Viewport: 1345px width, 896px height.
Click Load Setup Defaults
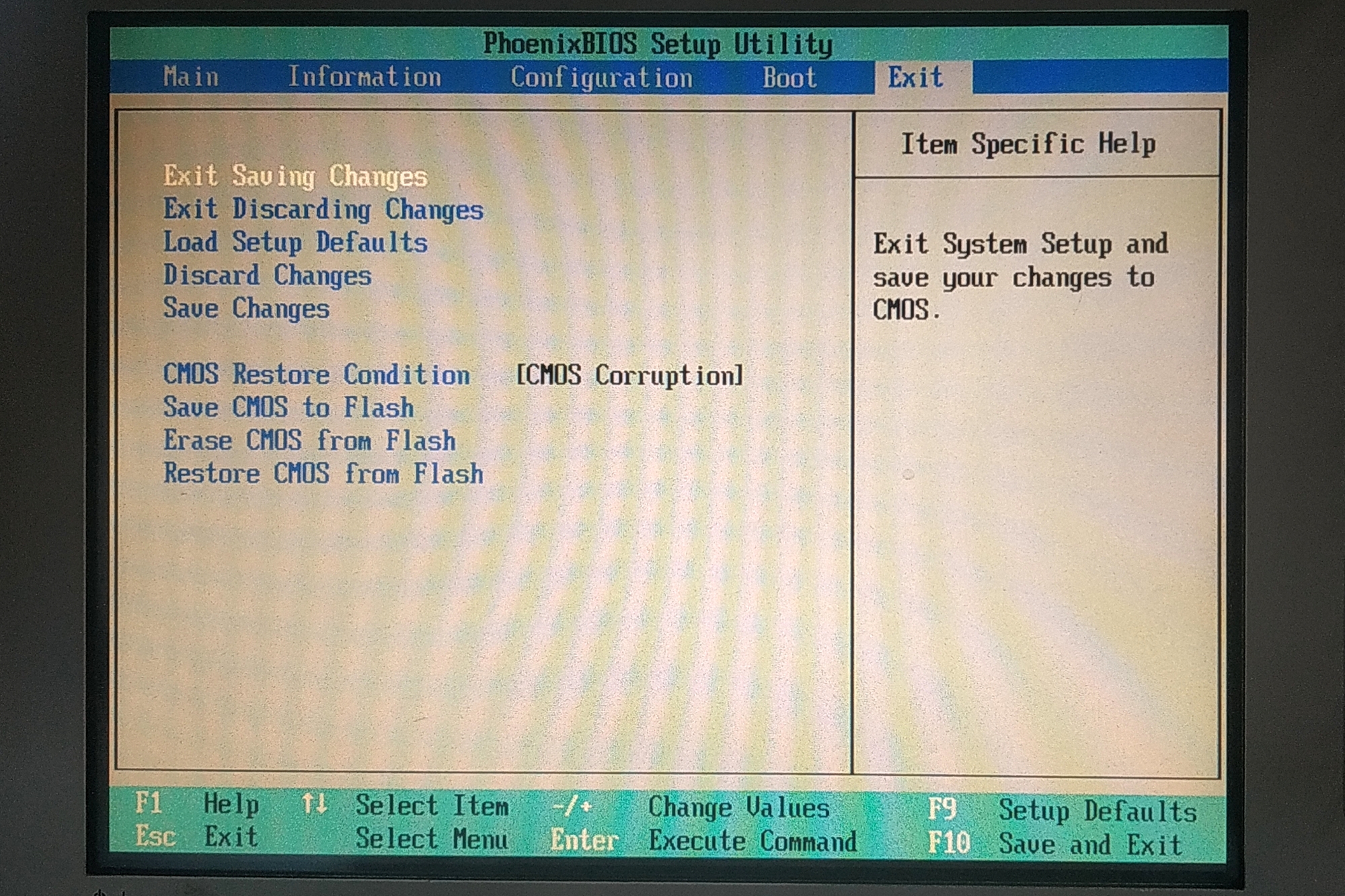[295, 242]
